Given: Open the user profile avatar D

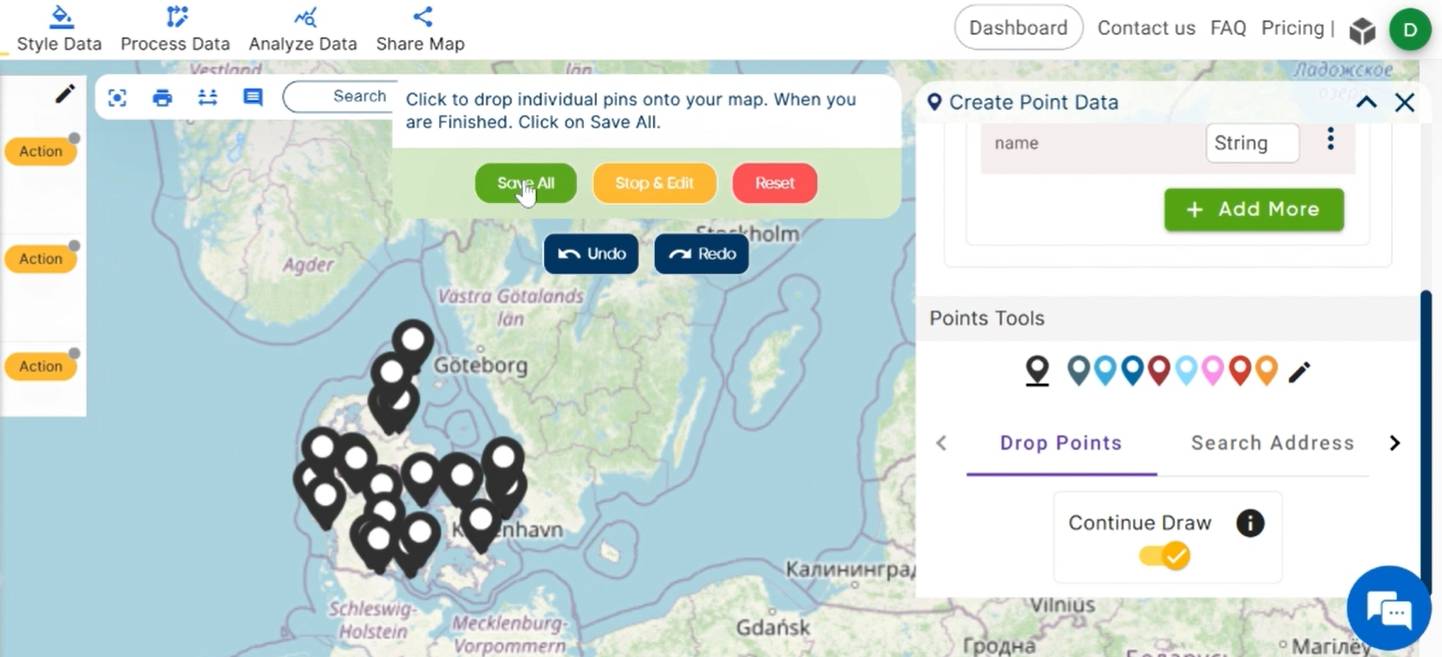Looking at the screenshot, I should (1410, 29).
